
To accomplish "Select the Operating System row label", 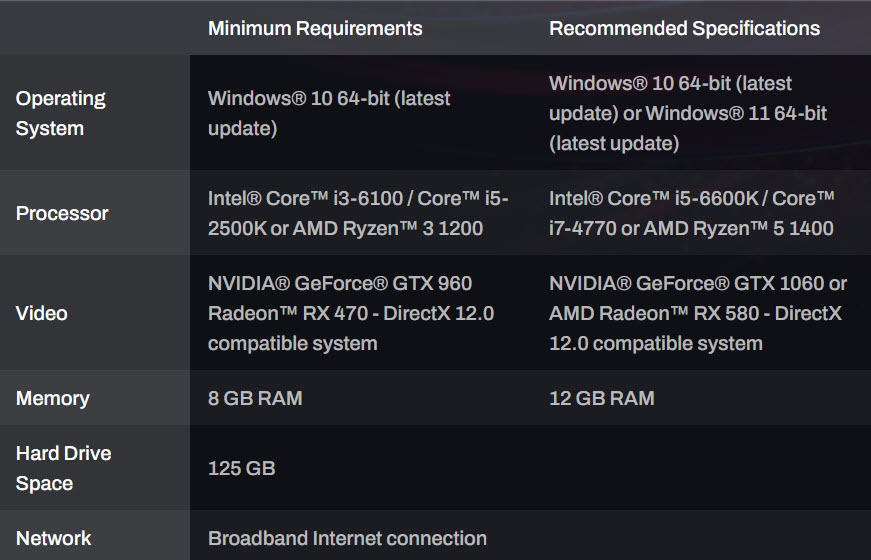I will (x=61, y=113).
